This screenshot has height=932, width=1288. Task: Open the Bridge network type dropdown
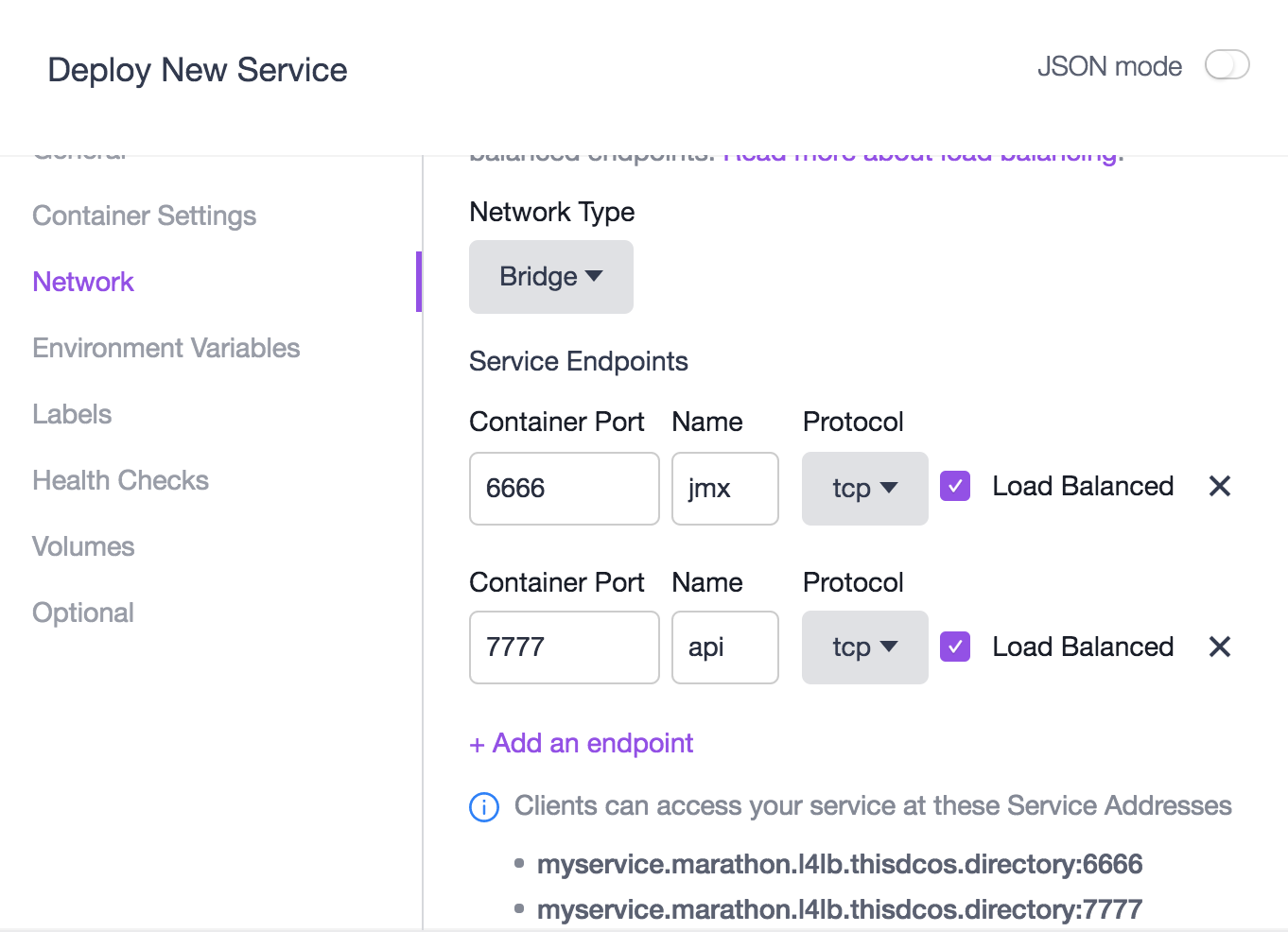point(550,277)
